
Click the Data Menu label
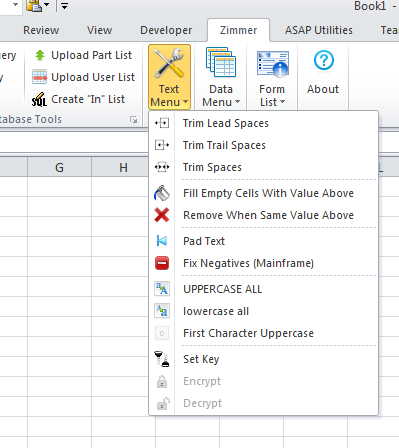pos(220,96)
